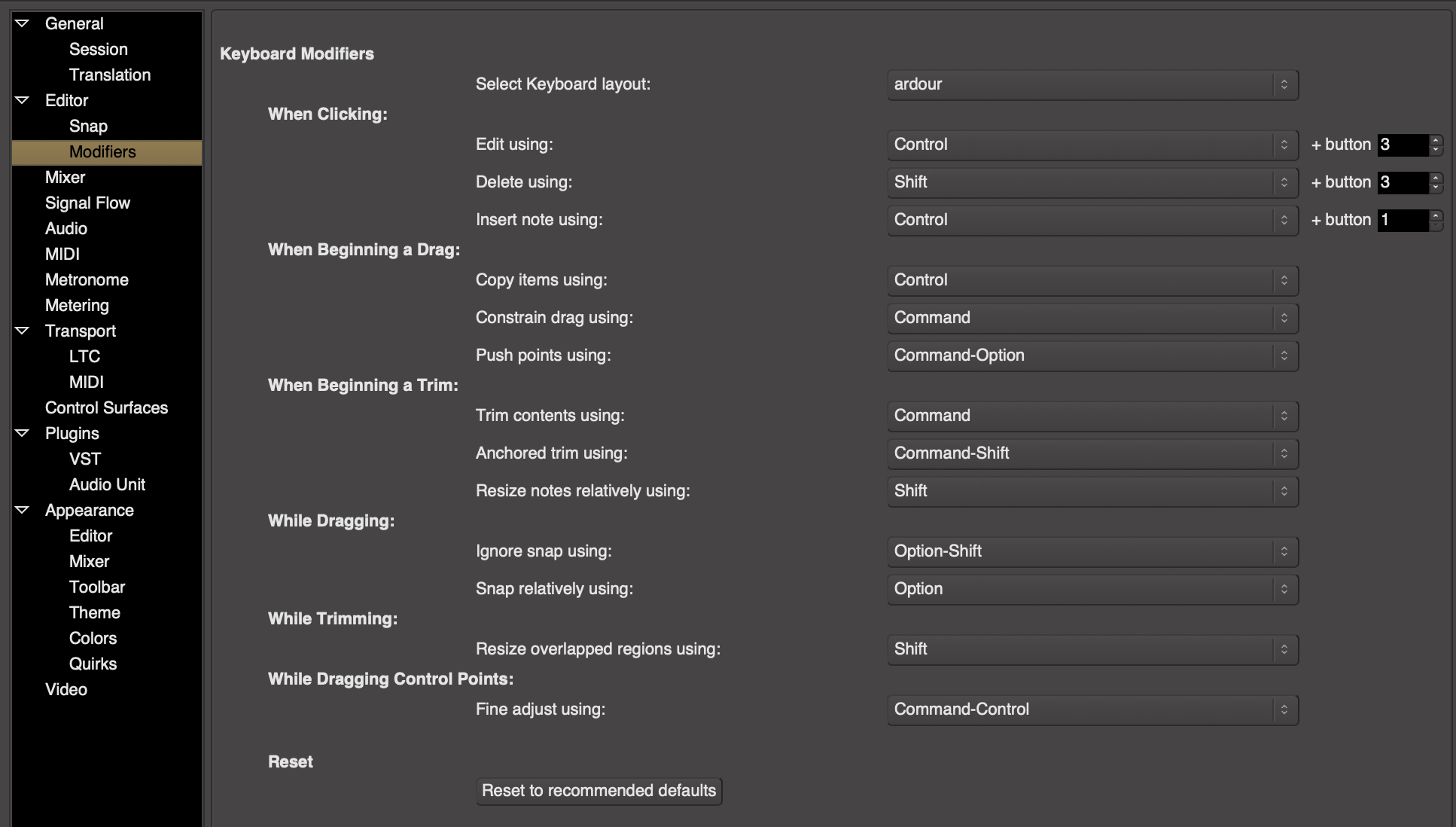This screenshot has width=1456, height=827.
Task: Open the Signal Flow settings
Action: [x=89, y=203]
